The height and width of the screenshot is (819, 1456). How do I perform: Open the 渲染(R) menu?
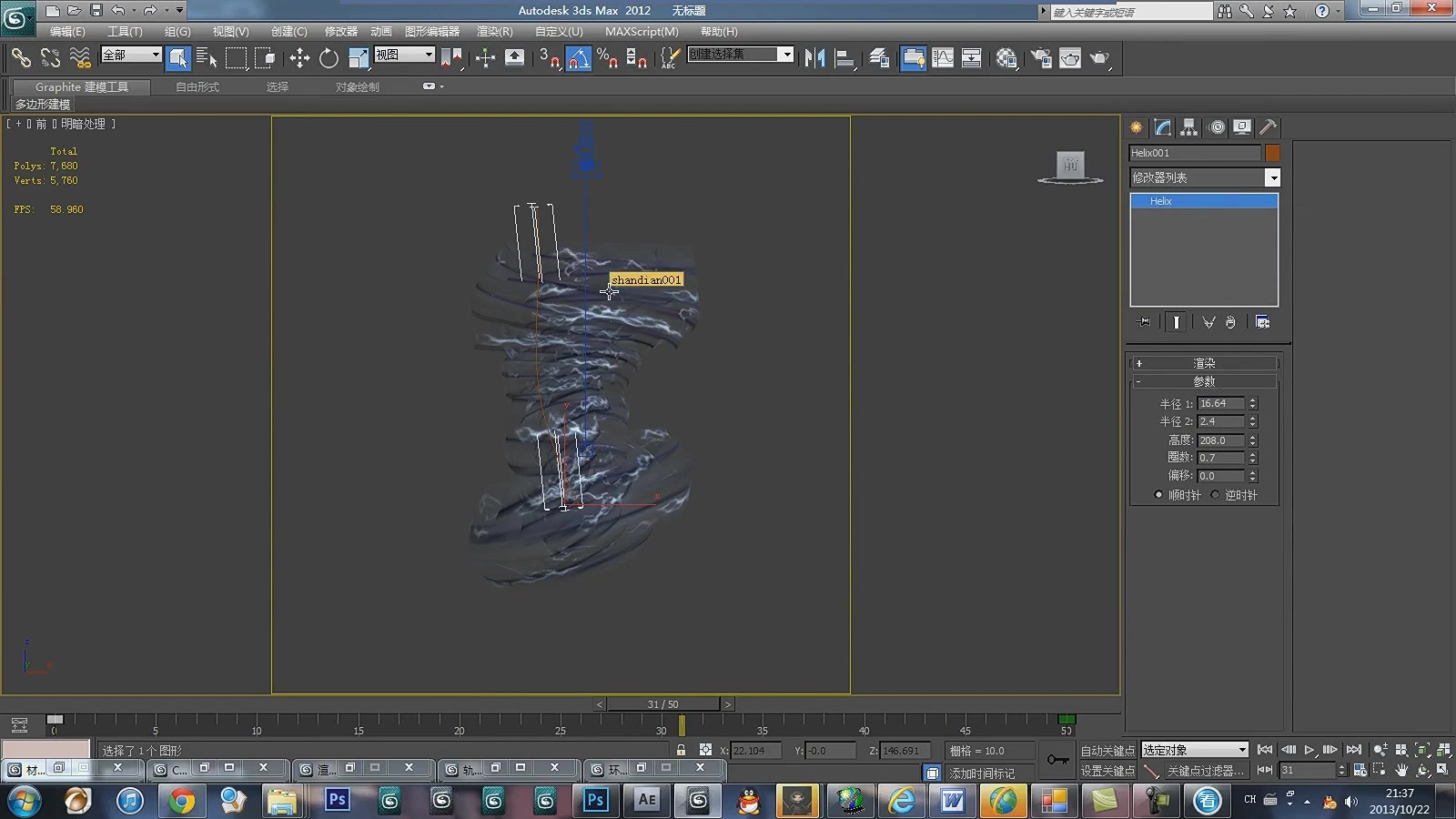[x=494, y=32]
